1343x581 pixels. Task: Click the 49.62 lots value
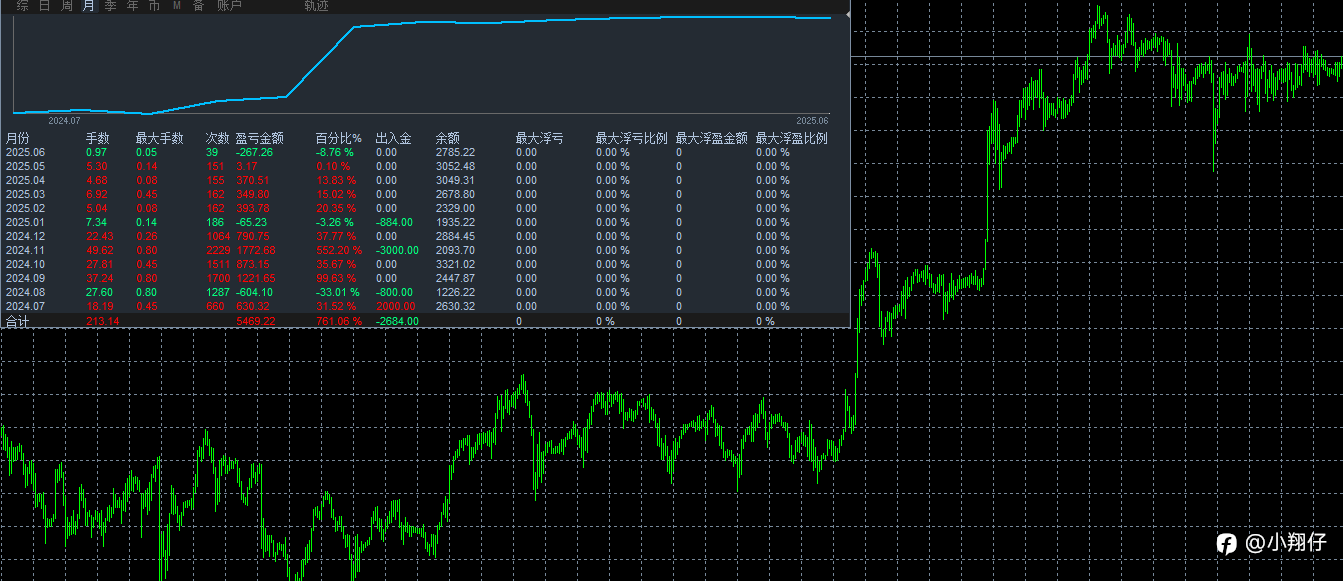click(99, 250)
